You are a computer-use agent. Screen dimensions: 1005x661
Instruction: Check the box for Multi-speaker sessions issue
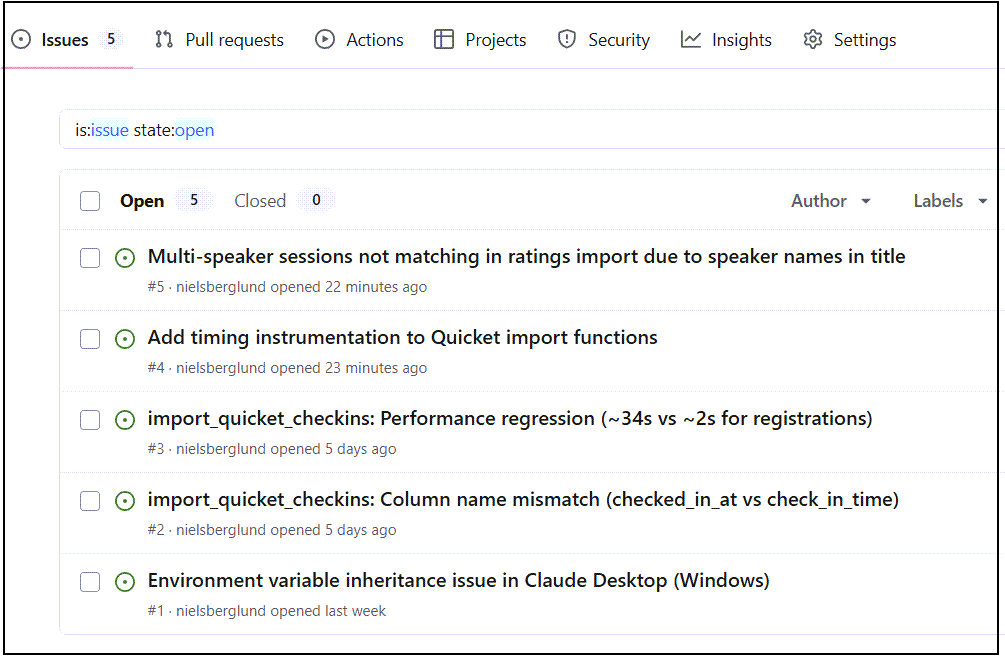[90, 258]
